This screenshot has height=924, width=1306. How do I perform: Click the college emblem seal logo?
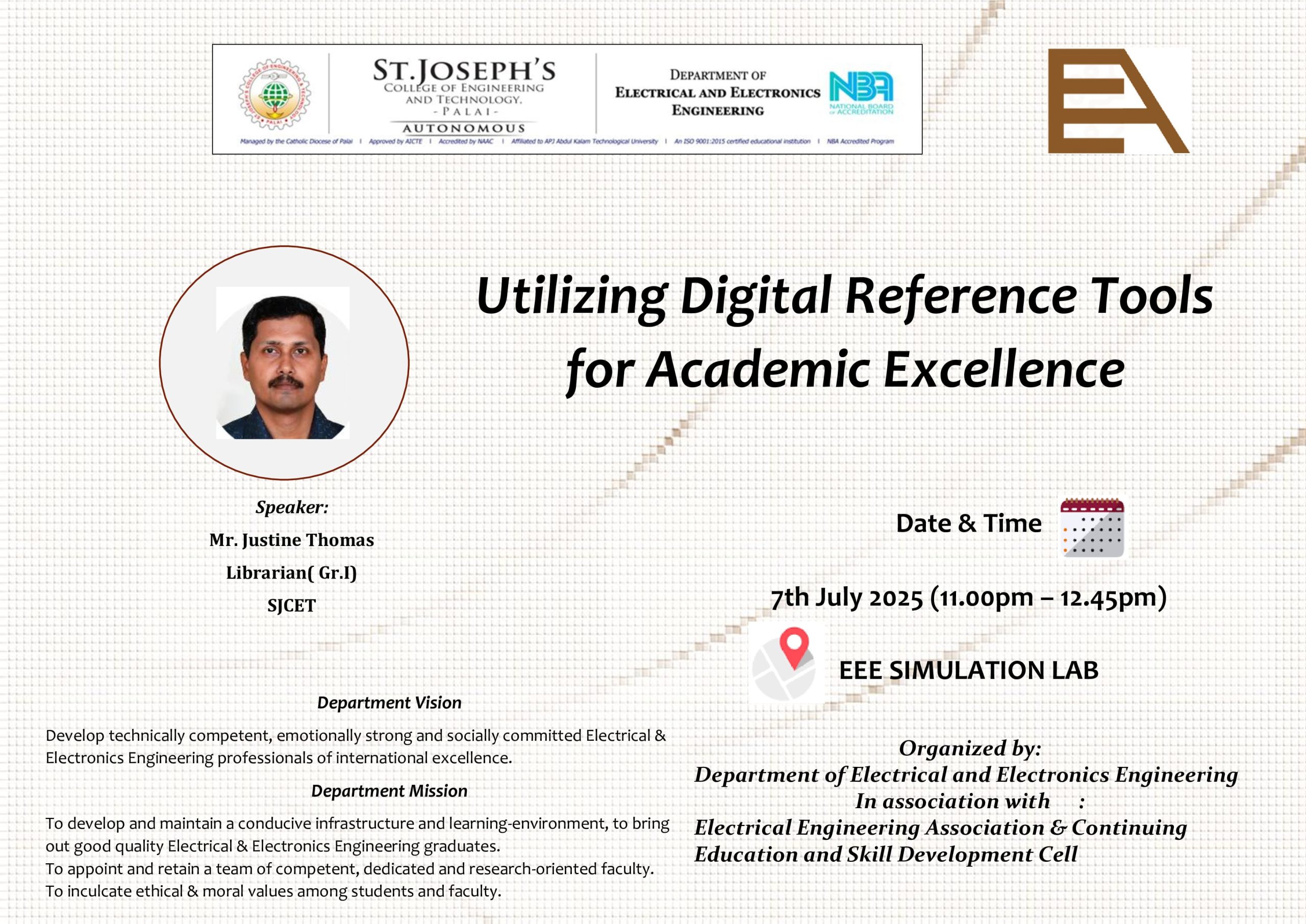(x=275, y=95)
